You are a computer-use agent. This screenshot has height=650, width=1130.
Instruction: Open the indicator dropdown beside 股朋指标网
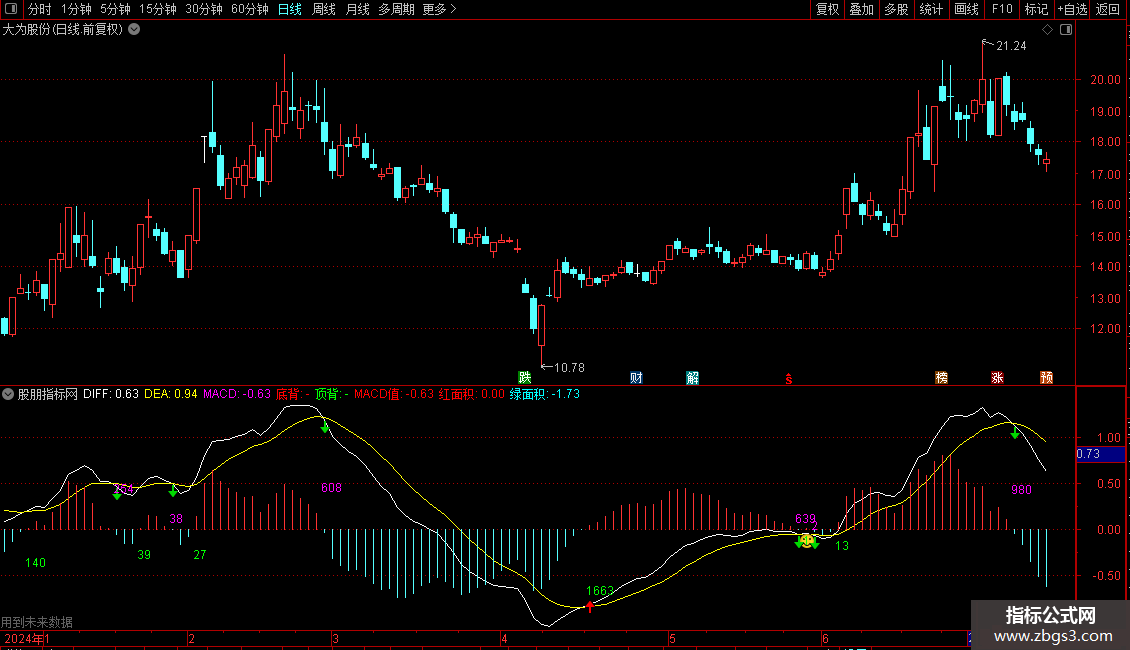pos(8,394)
